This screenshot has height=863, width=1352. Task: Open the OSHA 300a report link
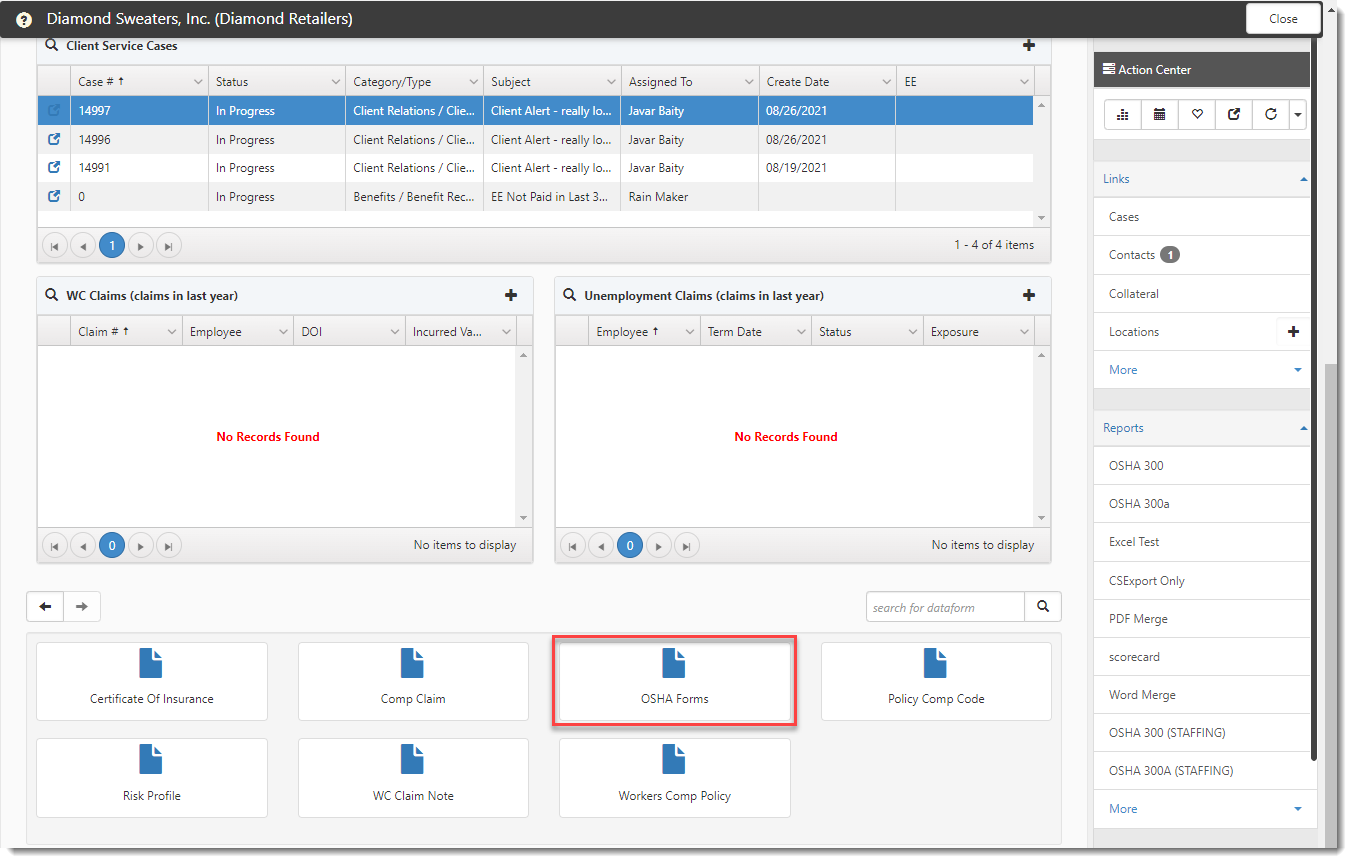[x=1139, y=504]
